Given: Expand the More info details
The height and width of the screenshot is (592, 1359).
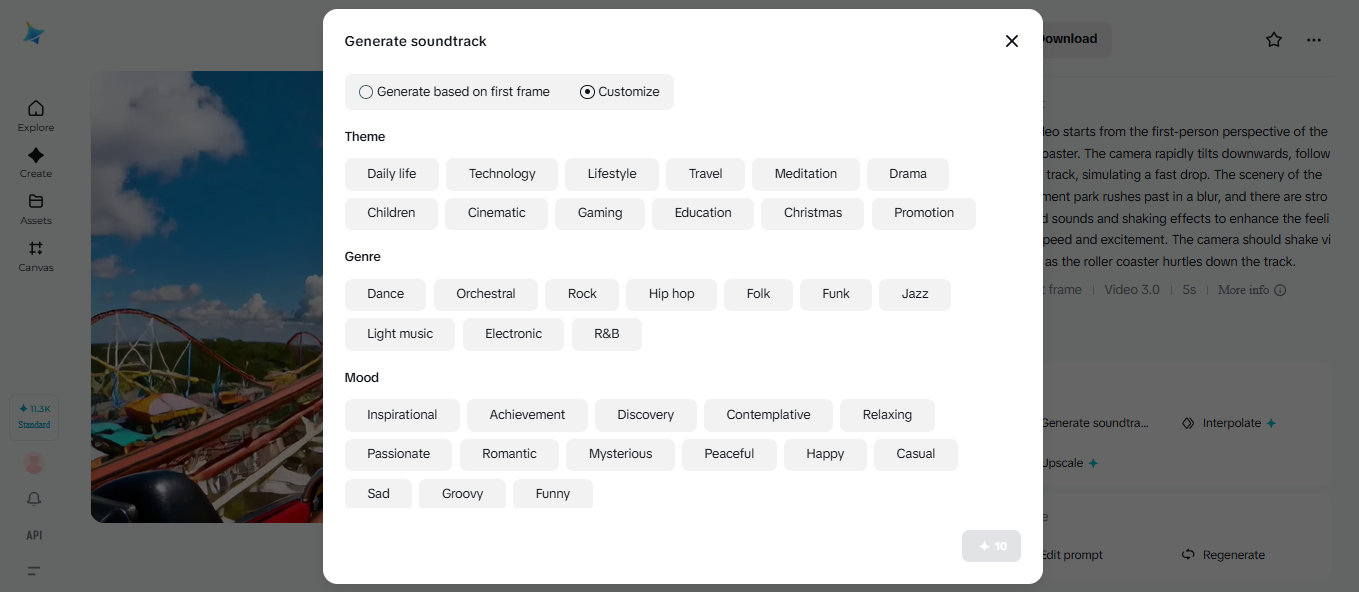Looking at the screenshot, I should click(x=1251, y=290).
